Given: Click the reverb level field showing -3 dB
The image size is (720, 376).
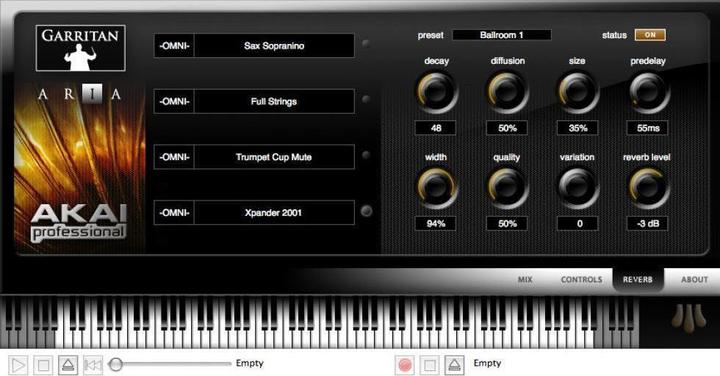Looking at the screenshot, I should point(647,224).
